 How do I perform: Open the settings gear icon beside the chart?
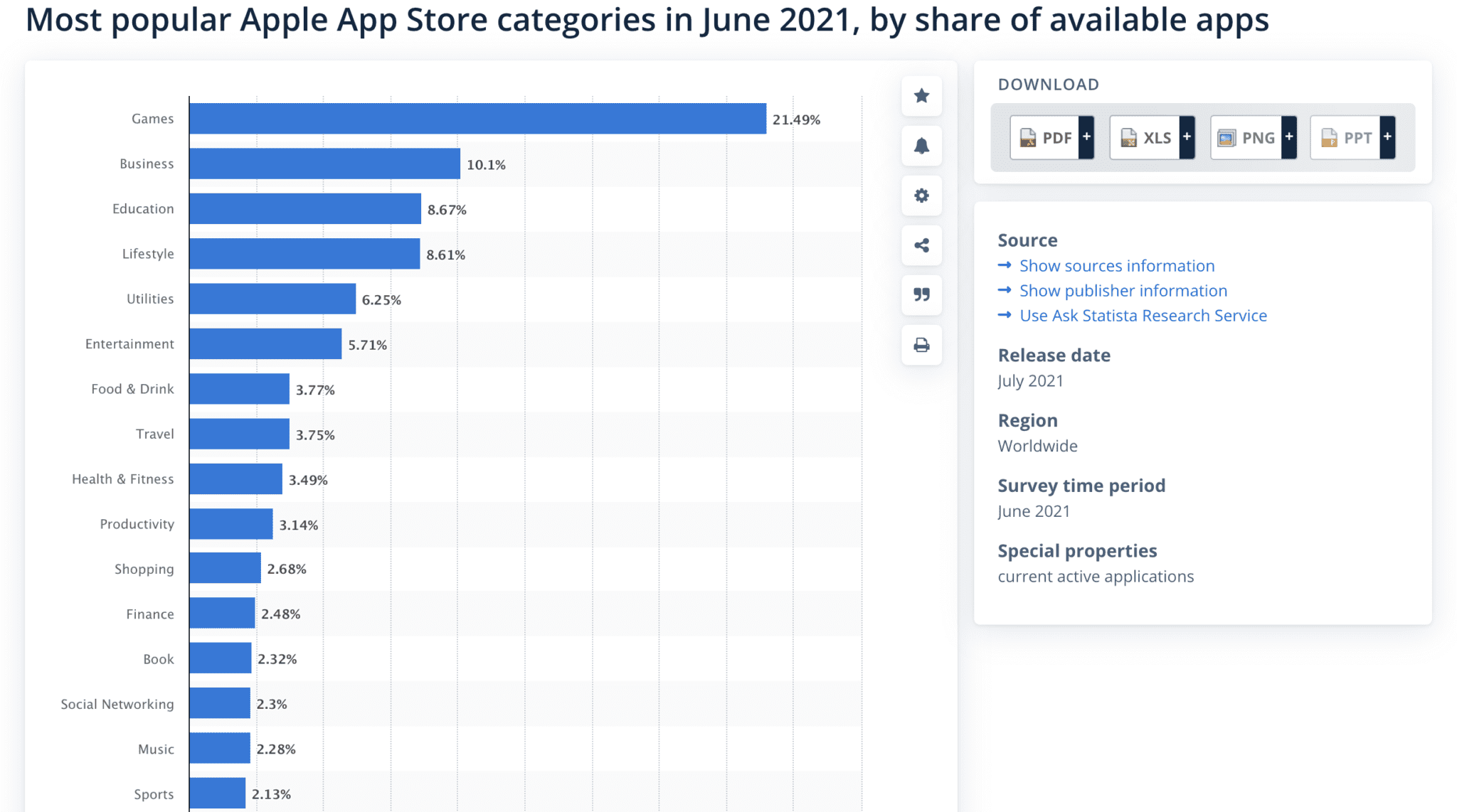(x=921, y=196)
